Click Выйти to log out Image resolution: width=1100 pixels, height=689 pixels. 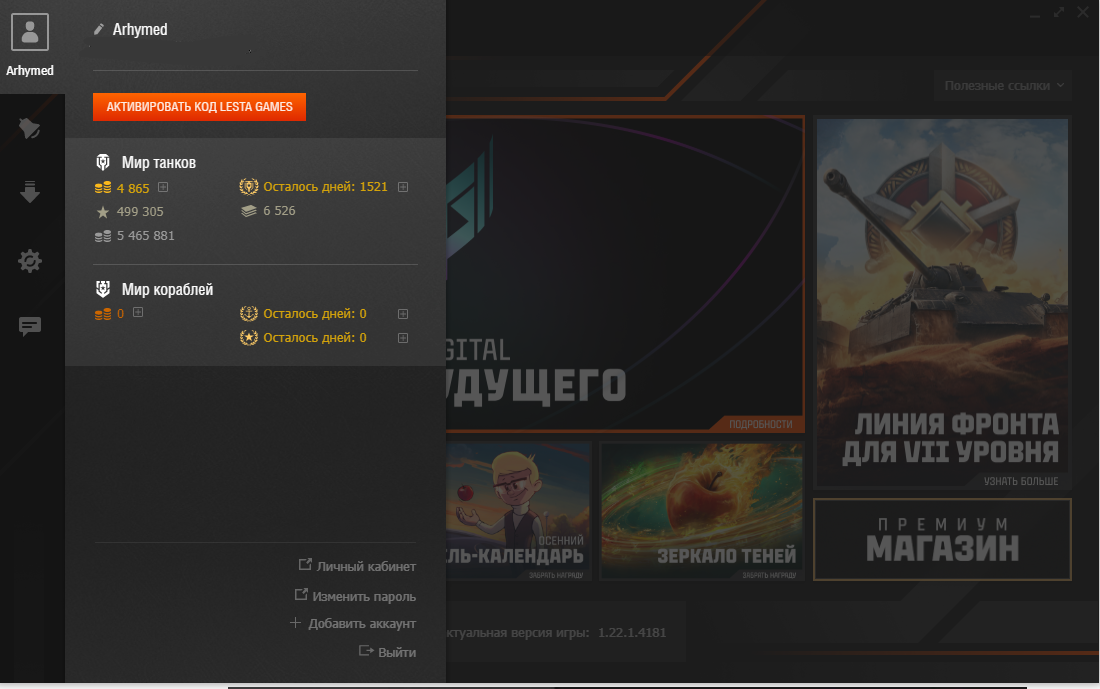pyautogui.click(x=388, y=652)
